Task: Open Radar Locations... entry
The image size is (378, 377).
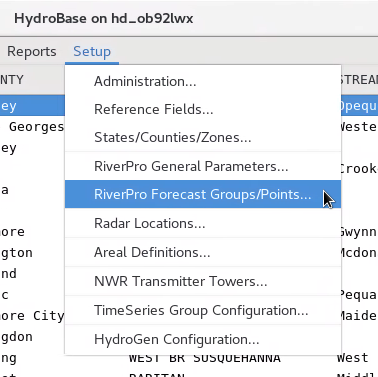Action: coord(203,223)
